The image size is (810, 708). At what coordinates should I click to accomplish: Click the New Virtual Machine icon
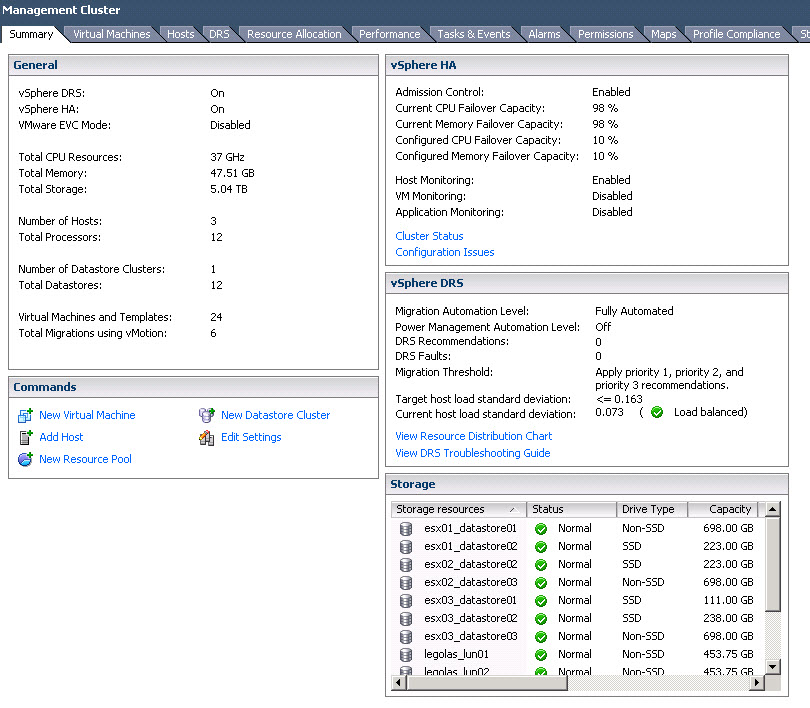25,415
